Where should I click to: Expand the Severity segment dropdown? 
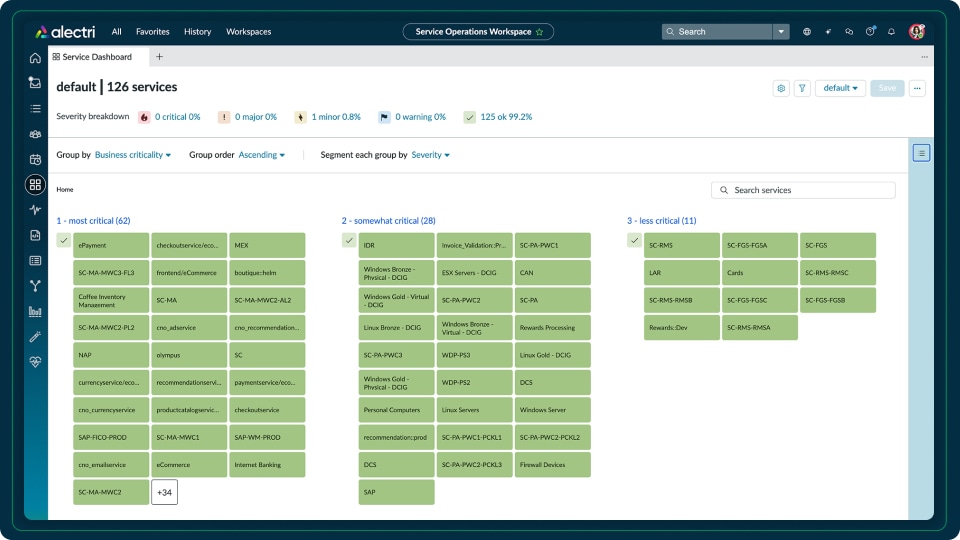tap(430, 155)
